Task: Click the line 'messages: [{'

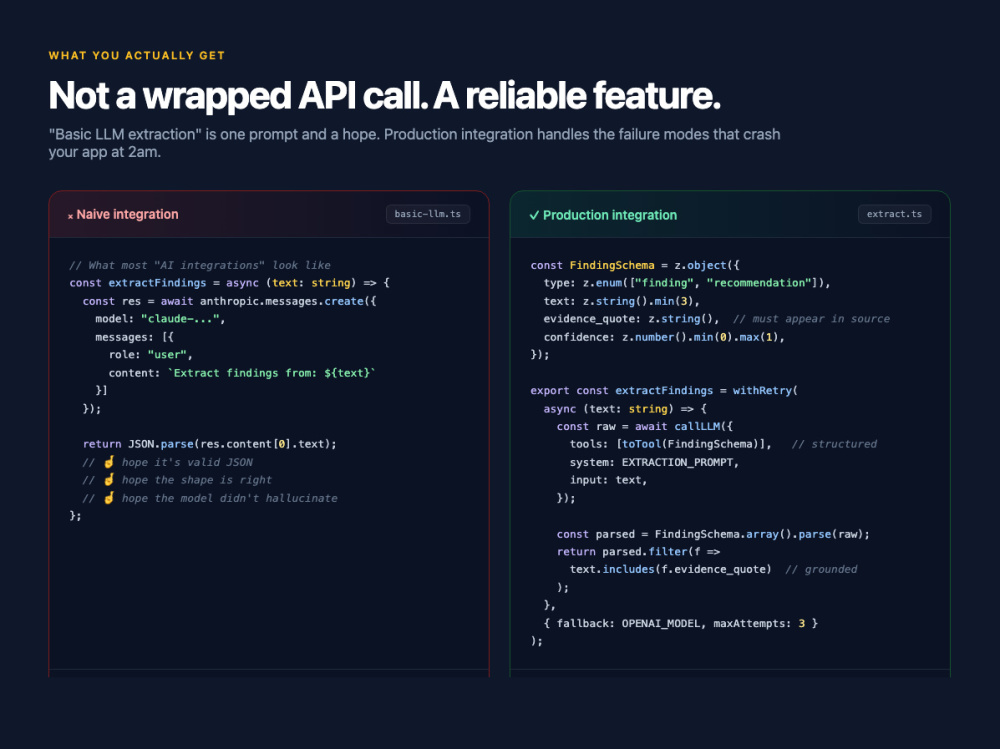Action: [x=135, y=337]
